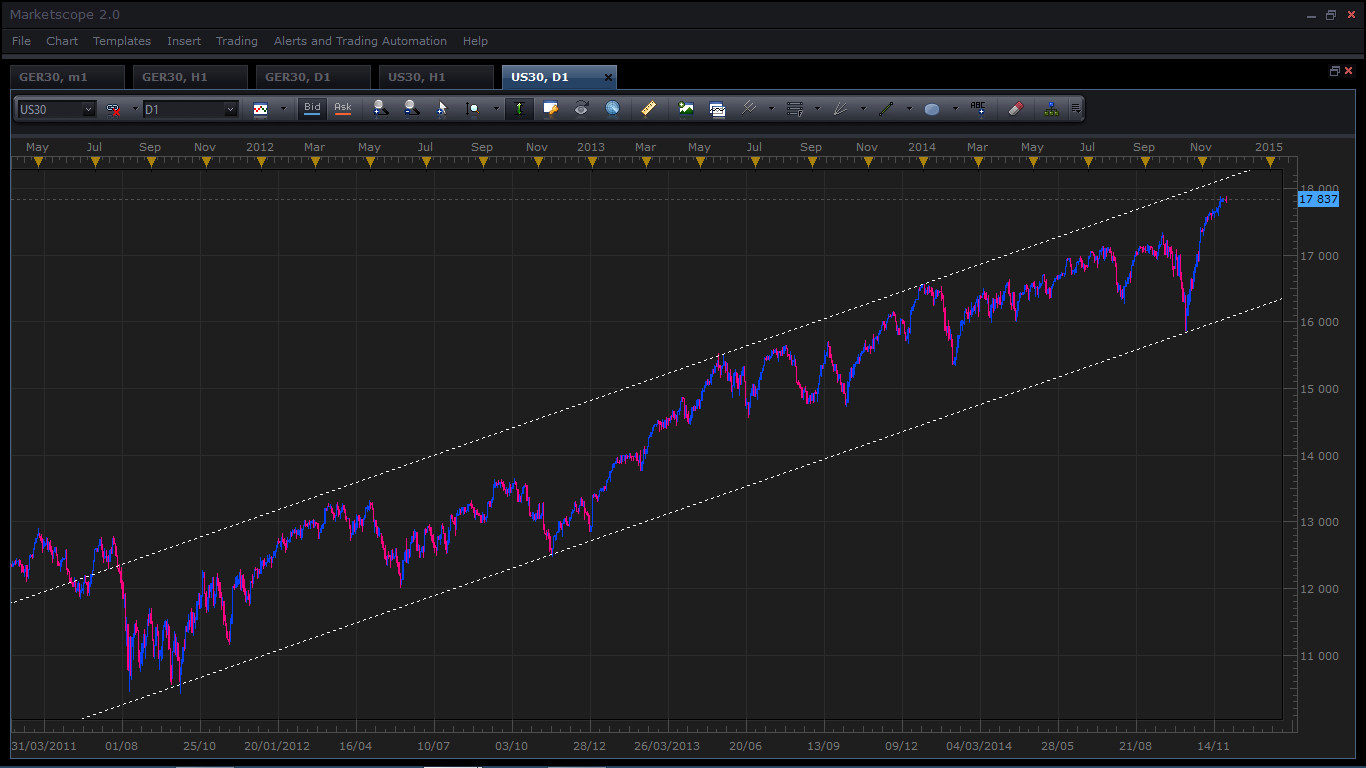Image resolution: width=1366 pixels, height=768 pixels.
Task: Select the pitchfork drawing tool
Action: click(748, 109)
